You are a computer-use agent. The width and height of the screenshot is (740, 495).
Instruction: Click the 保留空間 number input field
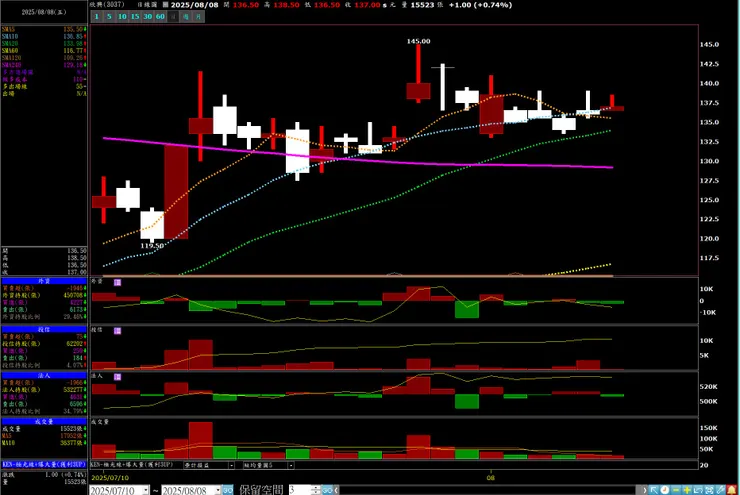[x=300, y=490]
